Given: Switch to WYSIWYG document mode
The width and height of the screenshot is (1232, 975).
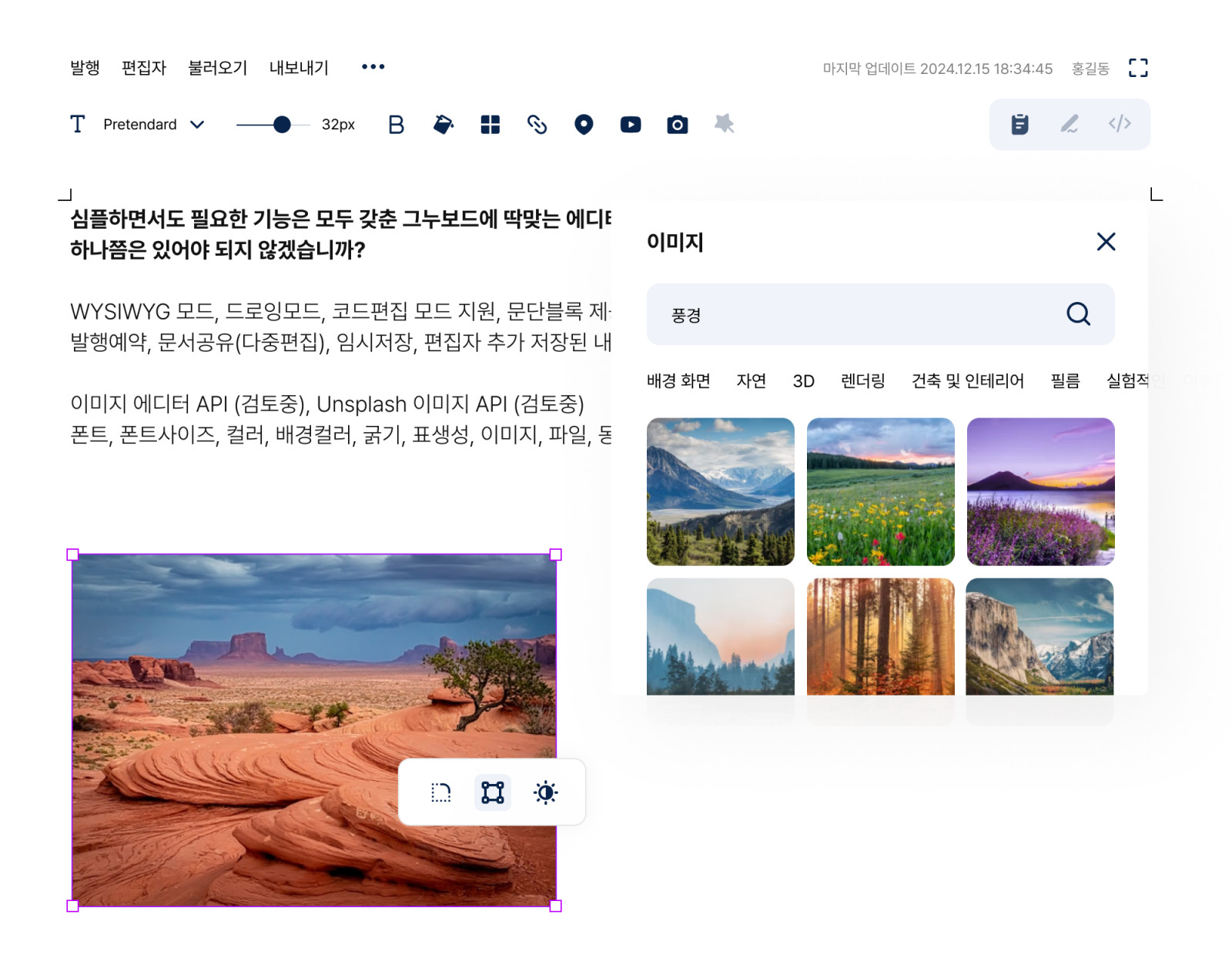Looking at the screenshot, I should pos(1019,124).
